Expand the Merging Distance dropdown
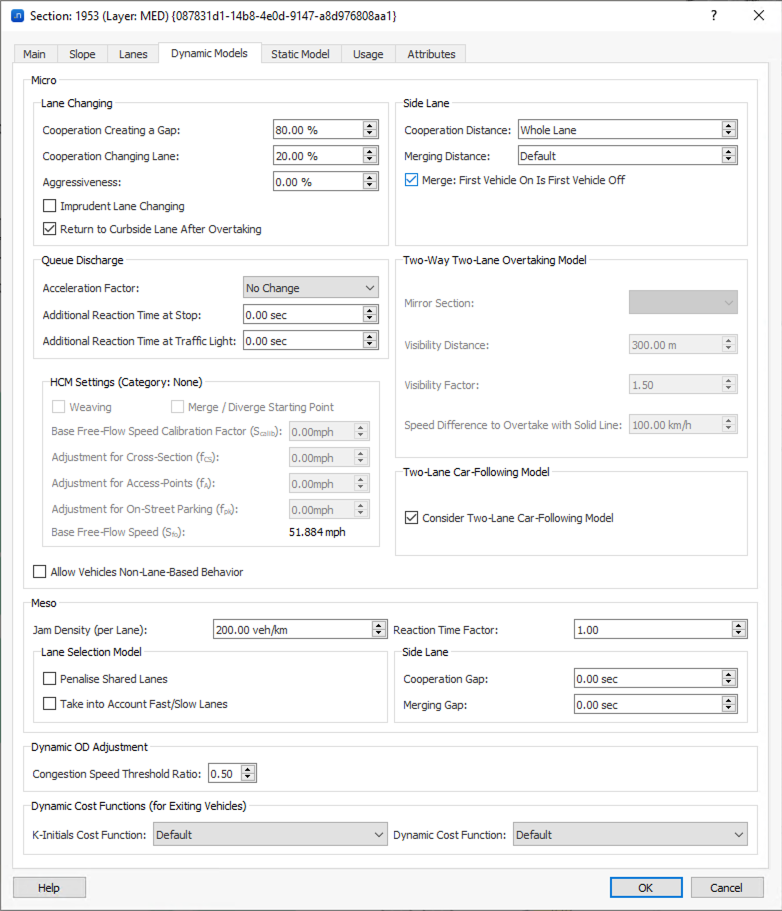The image size is (782, 911). (728, 155)
